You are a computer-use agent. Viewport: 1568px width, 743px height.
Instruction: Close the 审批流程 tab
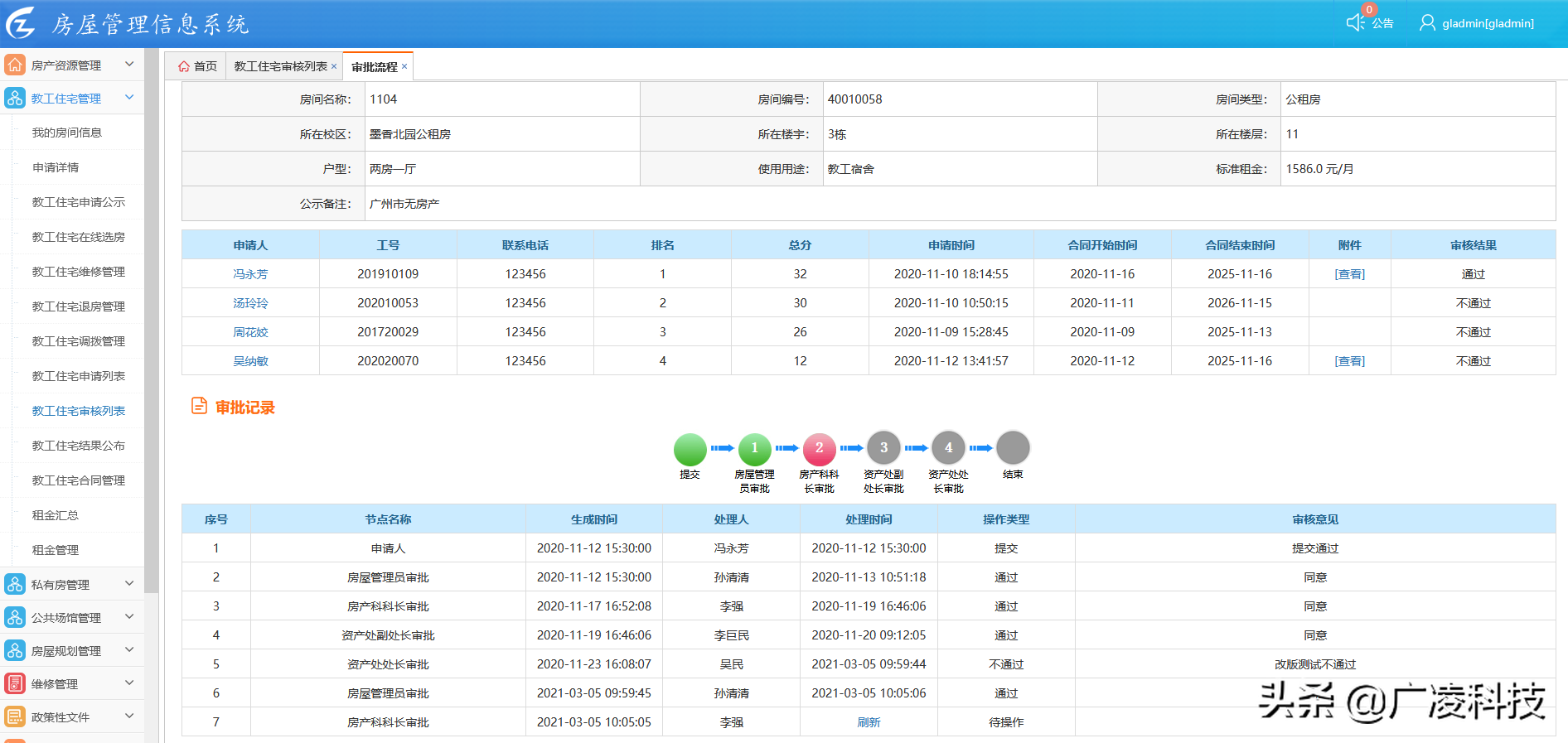[404, 66]
